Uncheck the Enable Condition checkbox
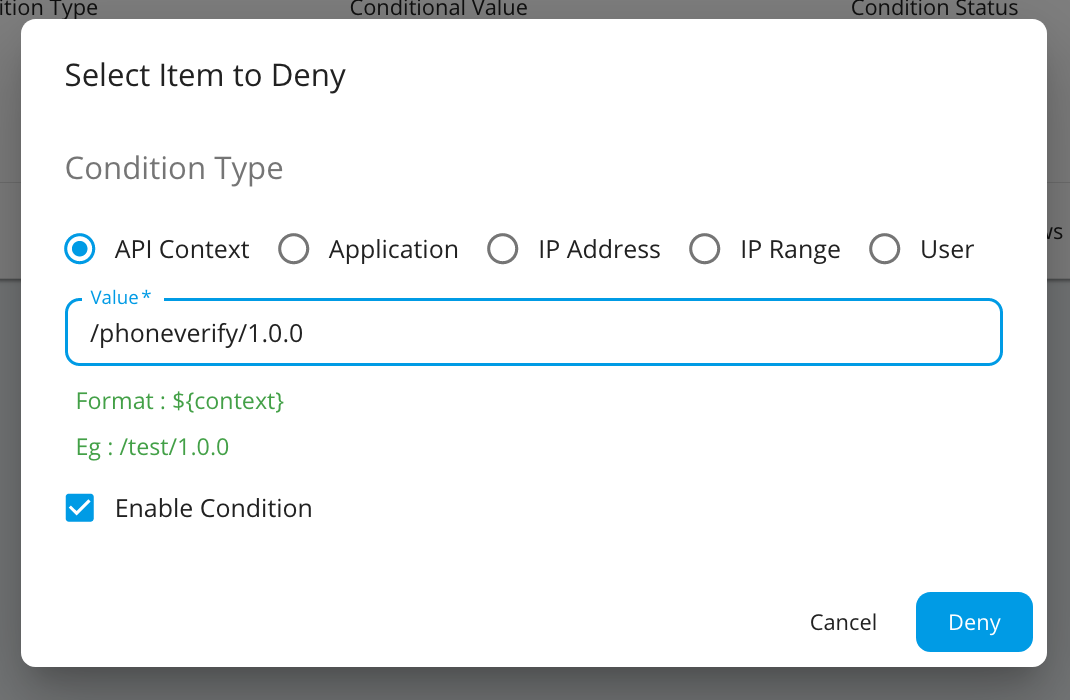The width and height of the screenshot is (1070, 700). point(79,508)
